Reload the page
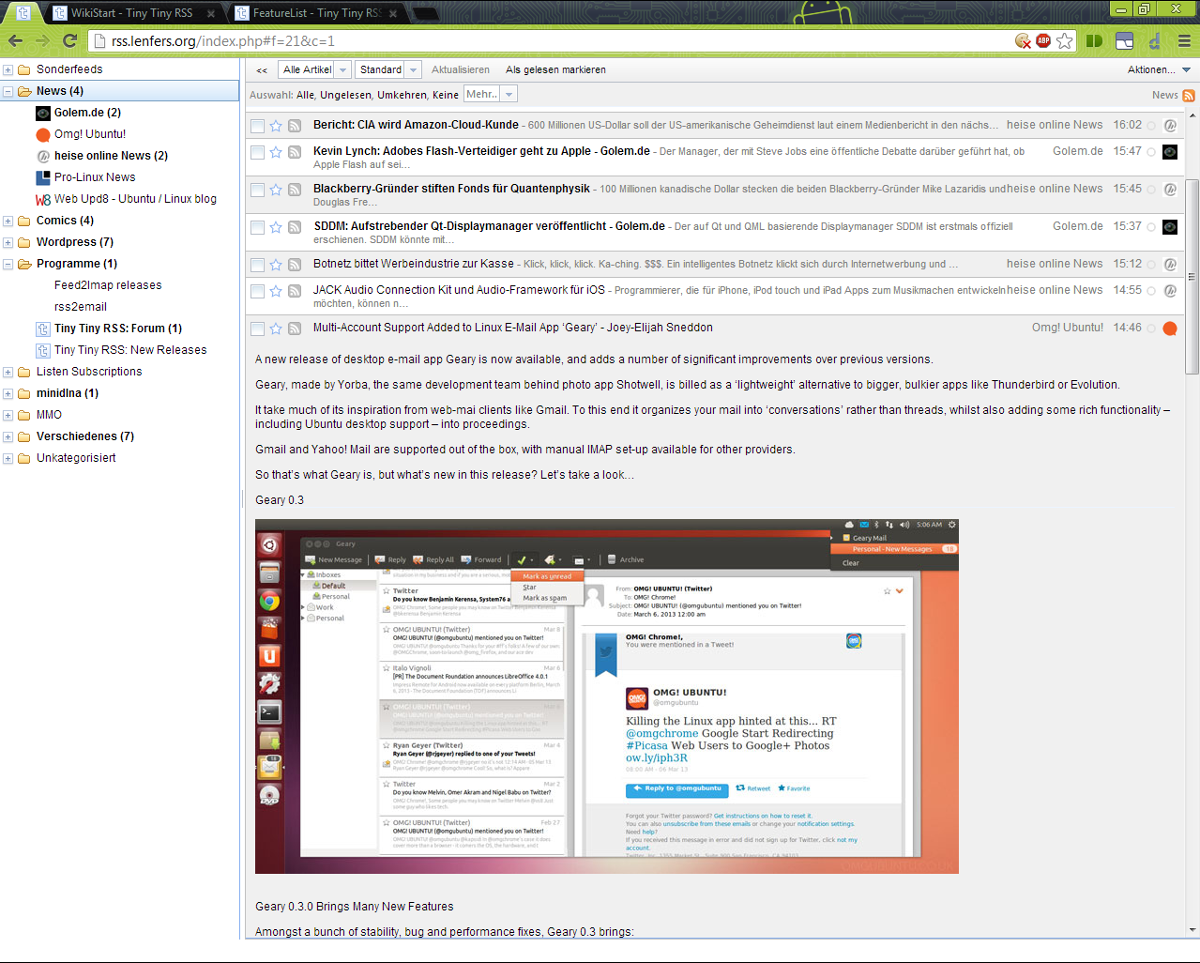Screen dimensions: 1200x963 pyautogui.click(x=70, y=41)
